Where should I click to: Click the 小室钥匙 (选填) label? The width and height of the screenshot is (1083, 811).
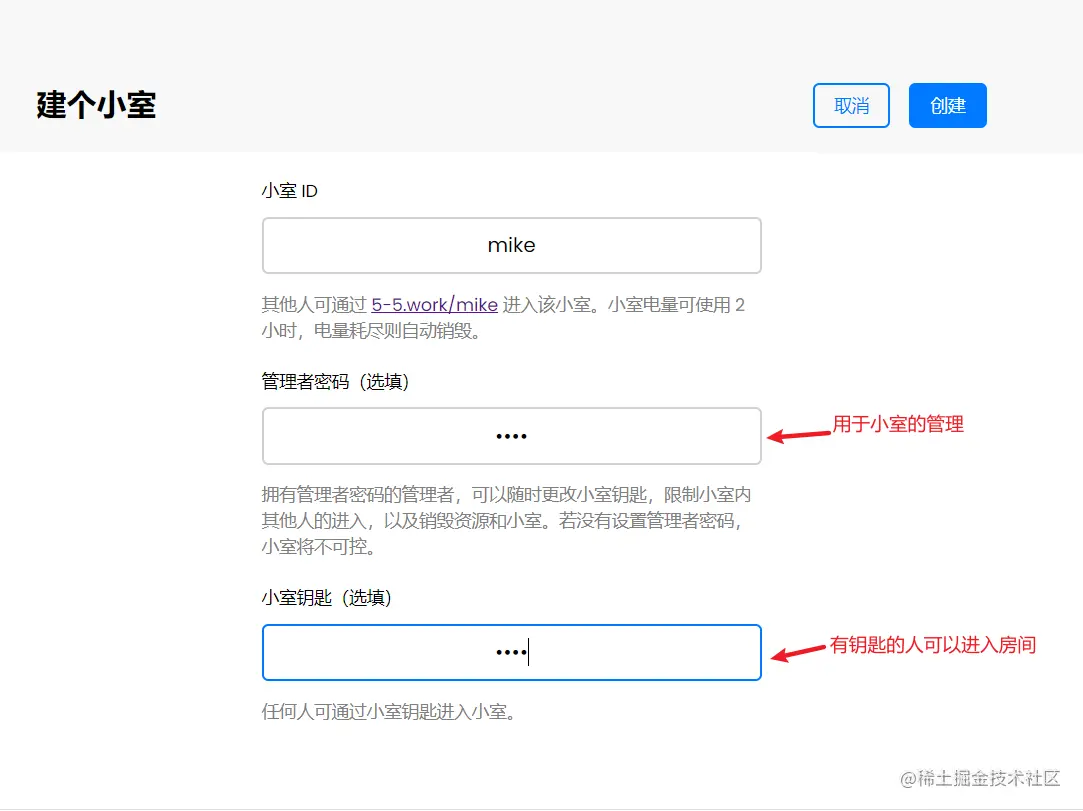click(x=327, y=598)
